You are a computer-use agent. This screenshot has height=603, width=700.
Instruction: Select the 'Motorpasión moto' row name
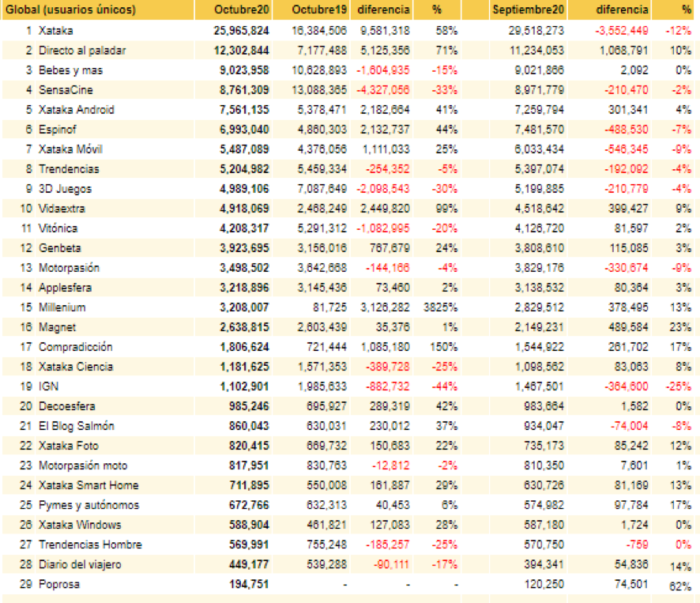[83, 466]
